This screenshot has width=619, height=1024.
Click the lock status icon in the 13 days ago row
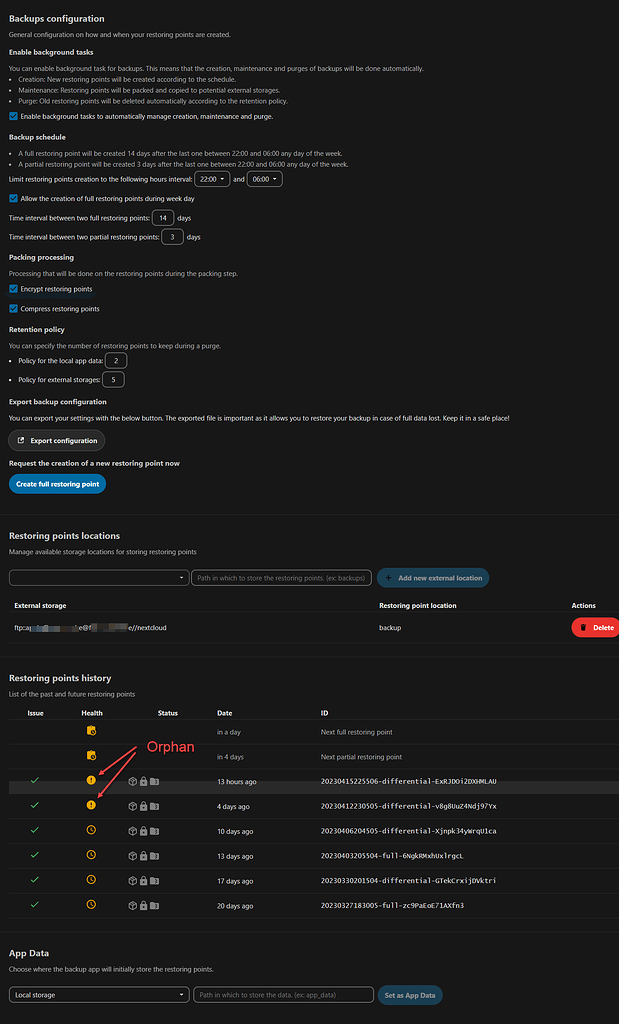pos(143,856)
